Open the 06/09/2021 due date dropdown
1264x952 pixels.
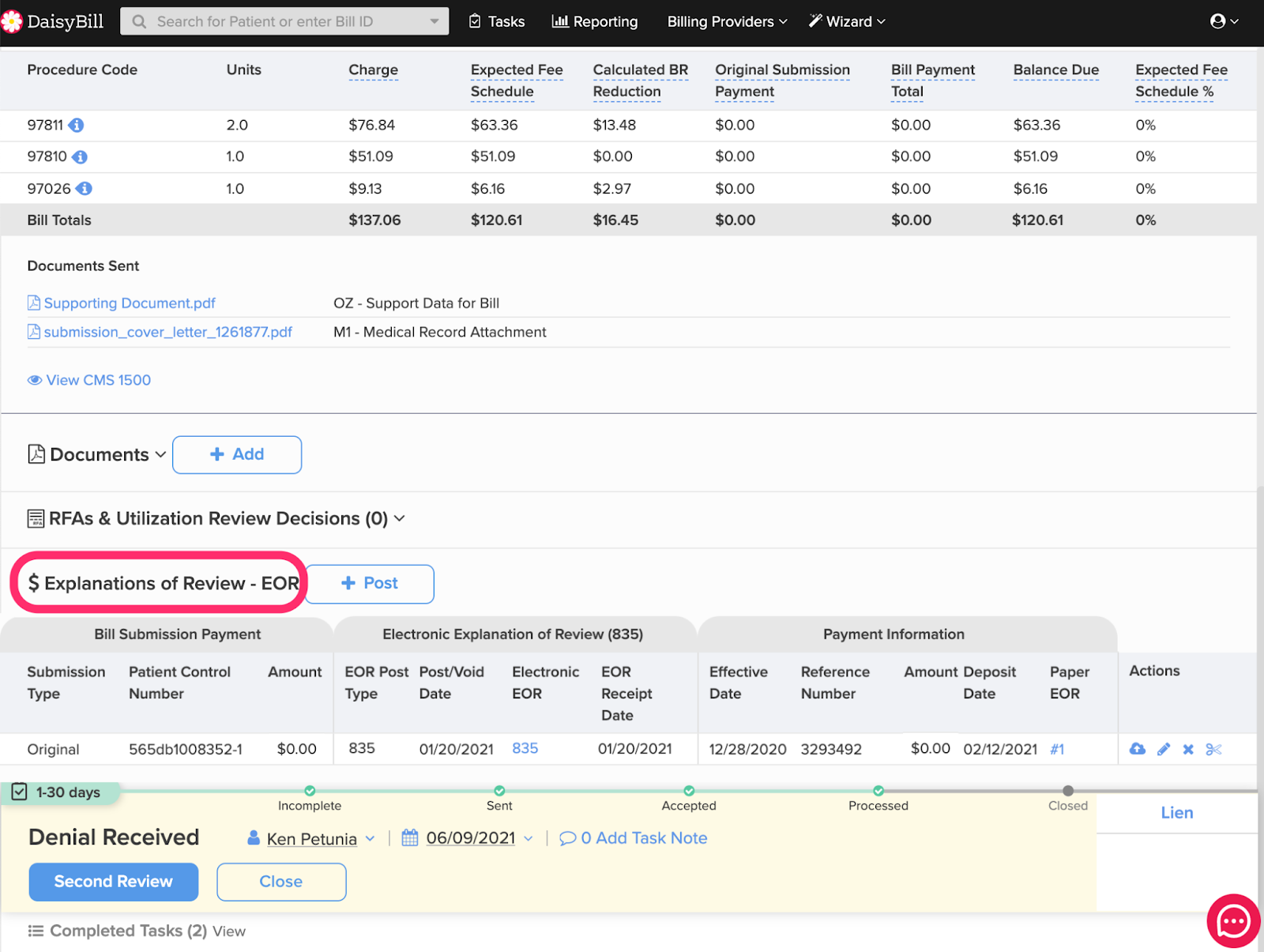point(469,838)
